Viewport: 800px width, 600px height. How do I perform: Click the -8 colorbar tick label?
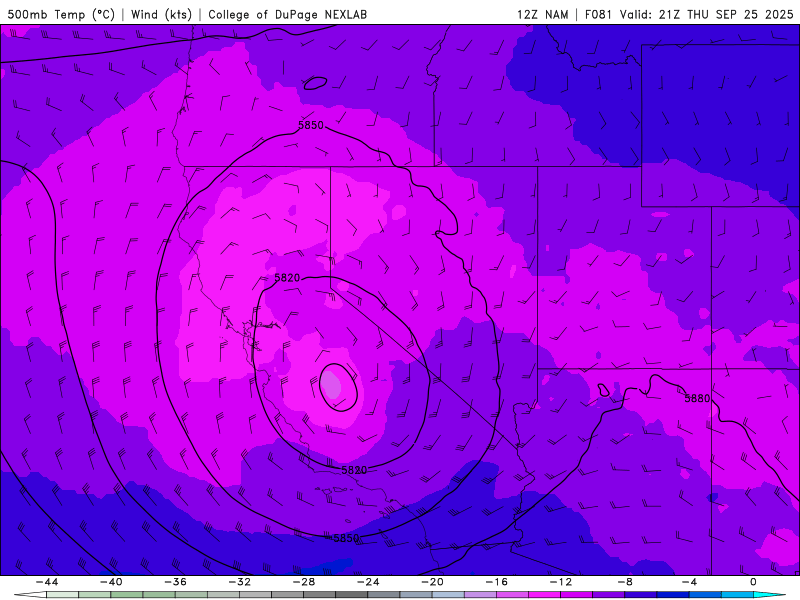[625, 582]
